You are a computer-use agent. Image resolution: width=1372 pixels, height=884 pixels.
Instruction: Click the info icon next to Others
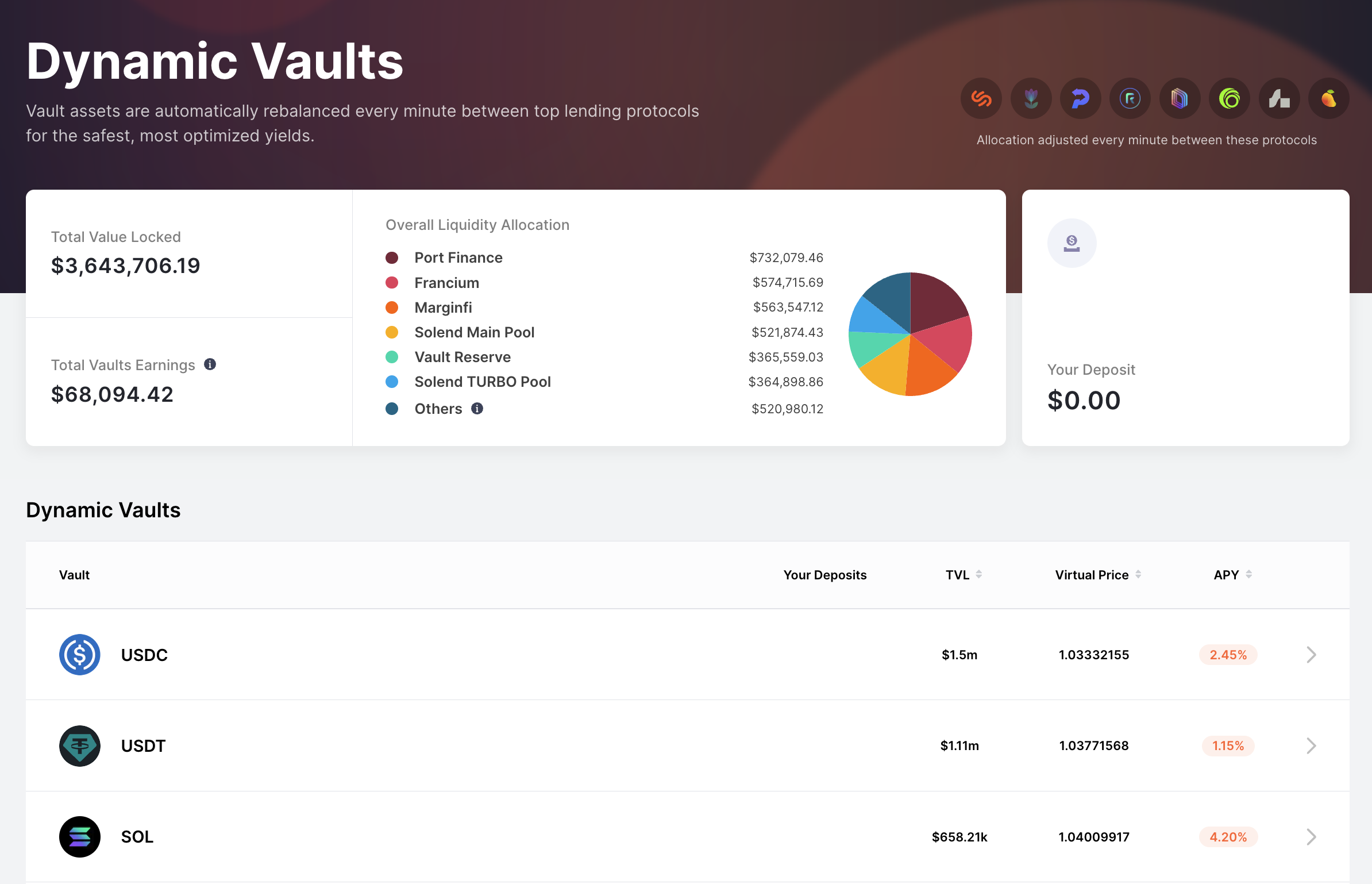tap(477, 409)
